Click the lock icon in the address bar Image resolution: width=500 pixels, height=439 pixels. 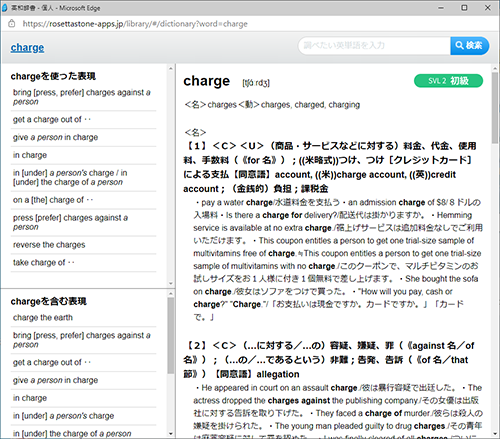coord(12,24)
